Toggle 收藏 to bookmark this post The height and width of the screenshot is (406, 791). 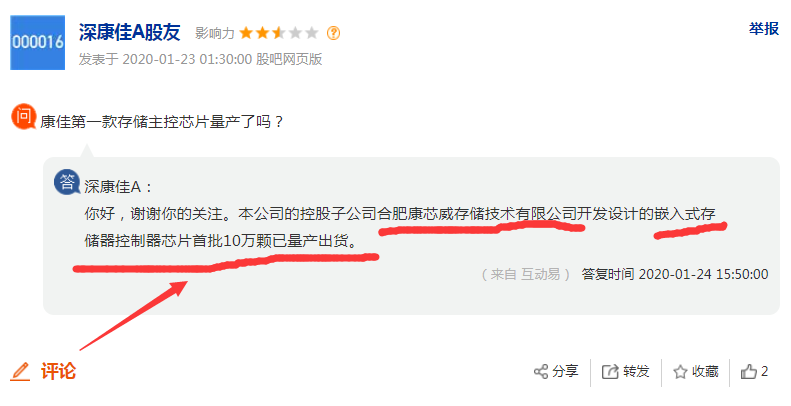[705, 372]
